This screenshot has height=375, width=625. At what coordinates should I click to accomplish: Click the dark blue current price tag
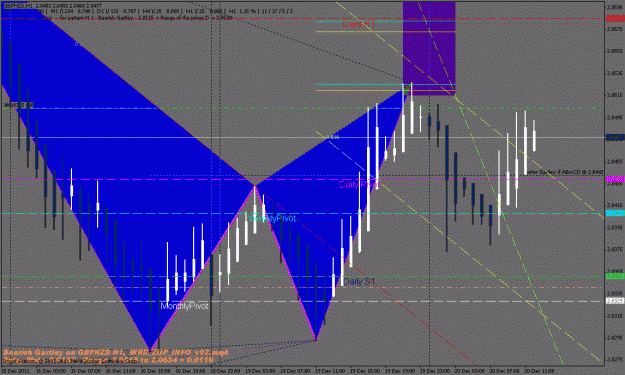point(615,137)
